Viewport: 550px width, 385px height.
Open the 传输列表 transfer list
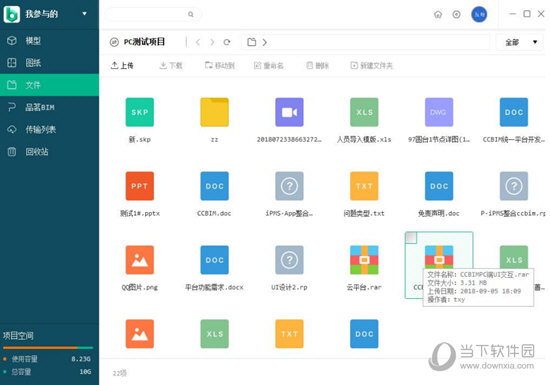[49, 129]
